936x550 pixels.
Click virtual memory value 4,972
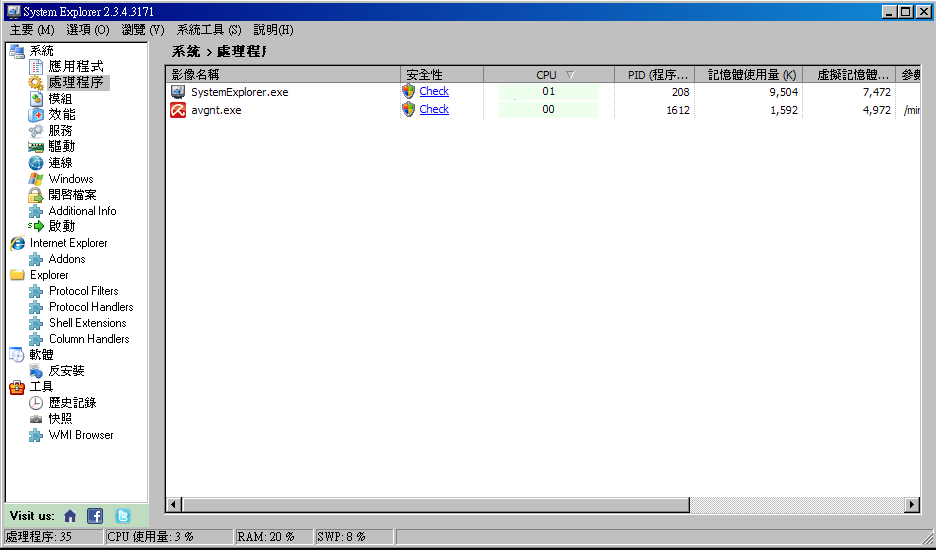point(877,110)
